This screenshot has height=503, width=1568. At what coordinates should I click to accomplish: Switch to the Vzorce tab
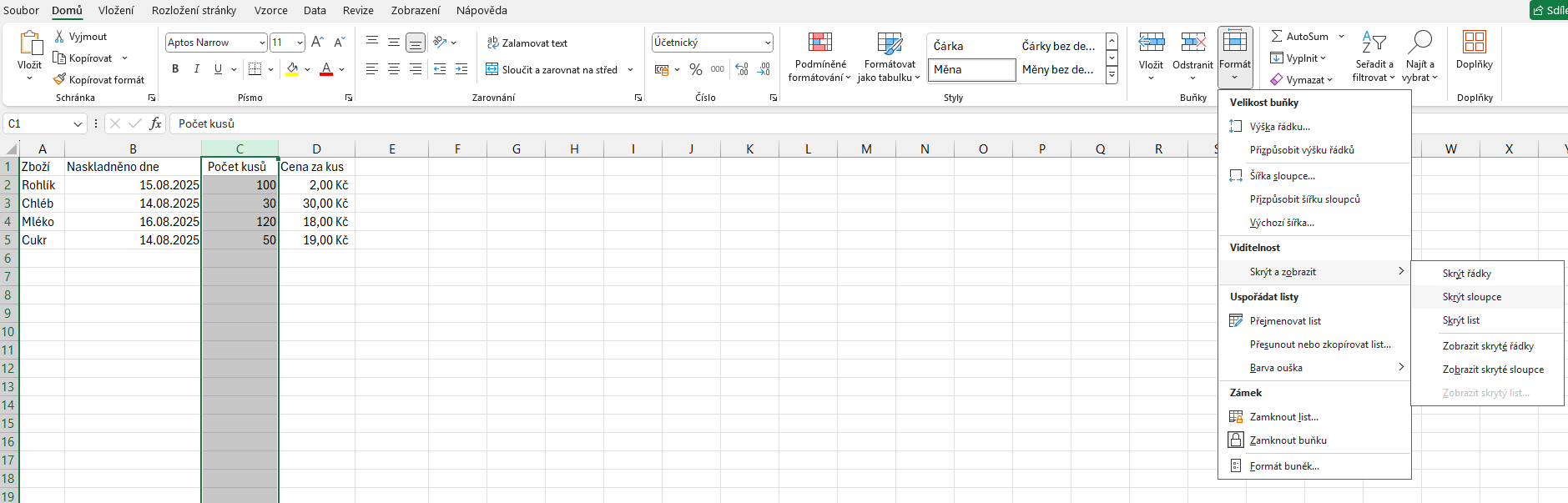tap(271, 10)
